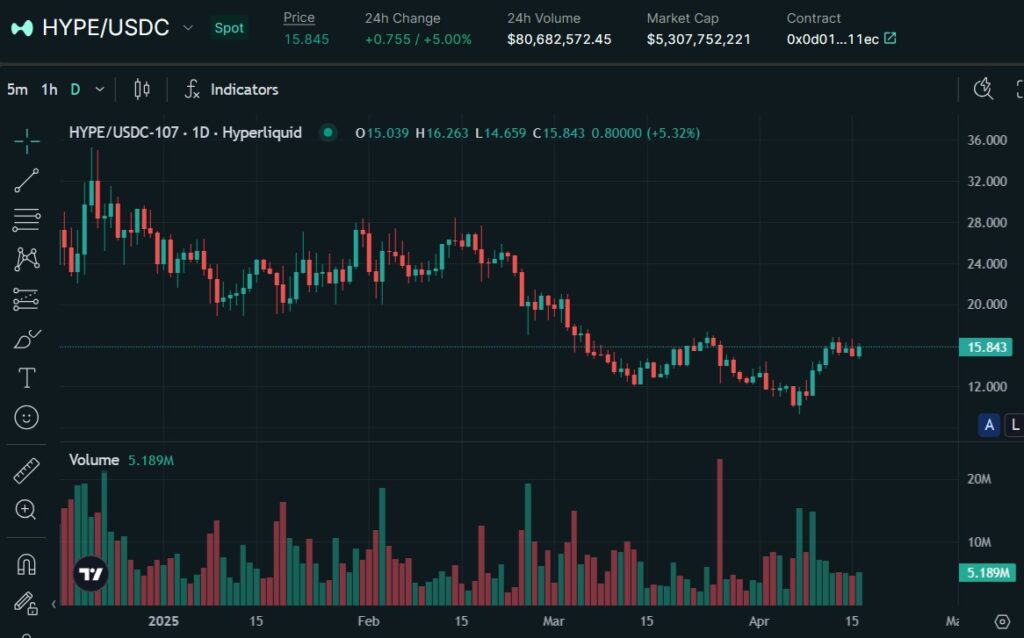Click the 20M volume axis label
Screen dimensions: 1024x638
[979, 479]
